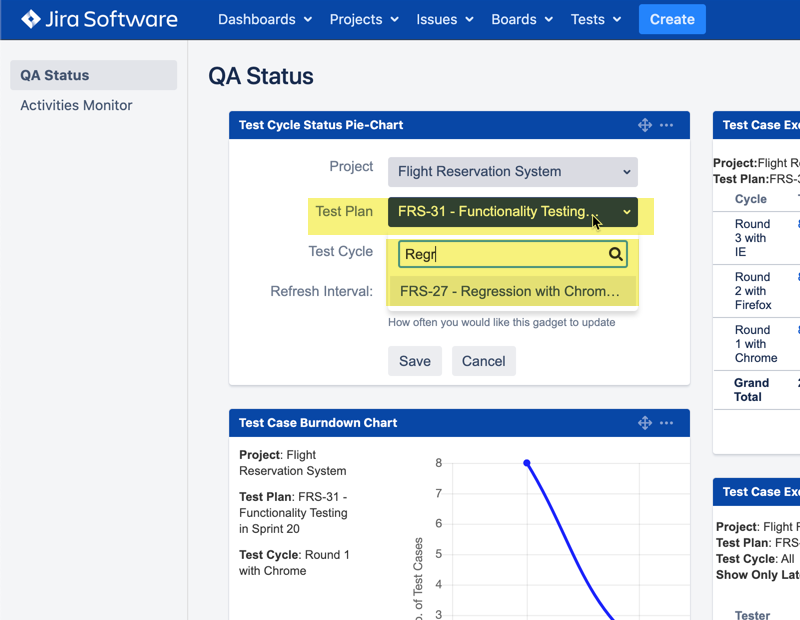Select QA Status in sidebar
The height and width of the screenshot is (620, 800).
click(93, 75)
